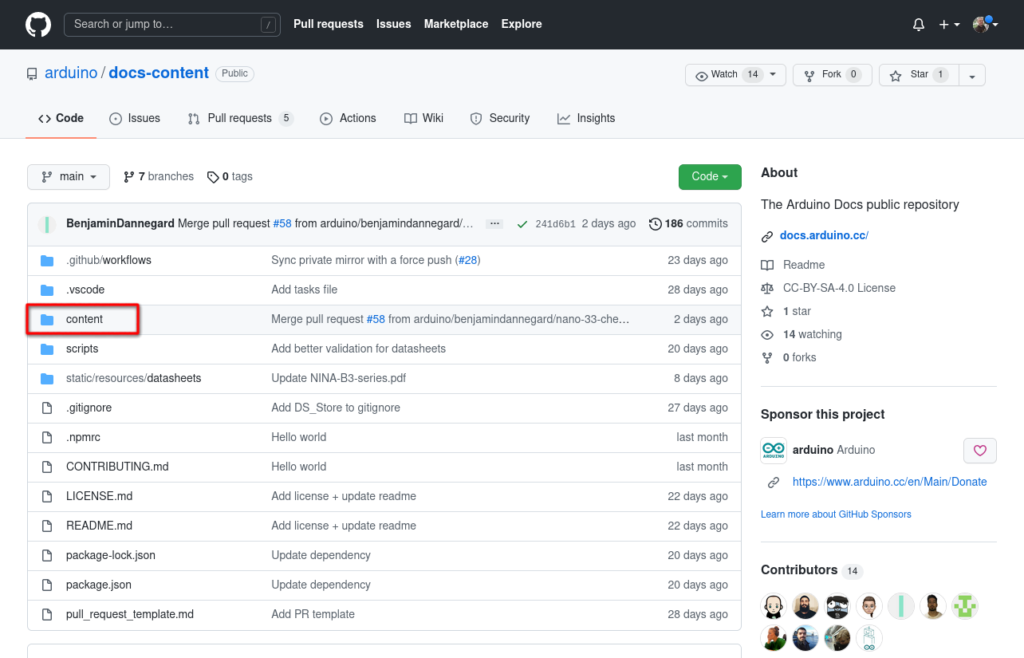Switch to the Security tab
Screen dimensions: 1024x658
click(500, 118)
